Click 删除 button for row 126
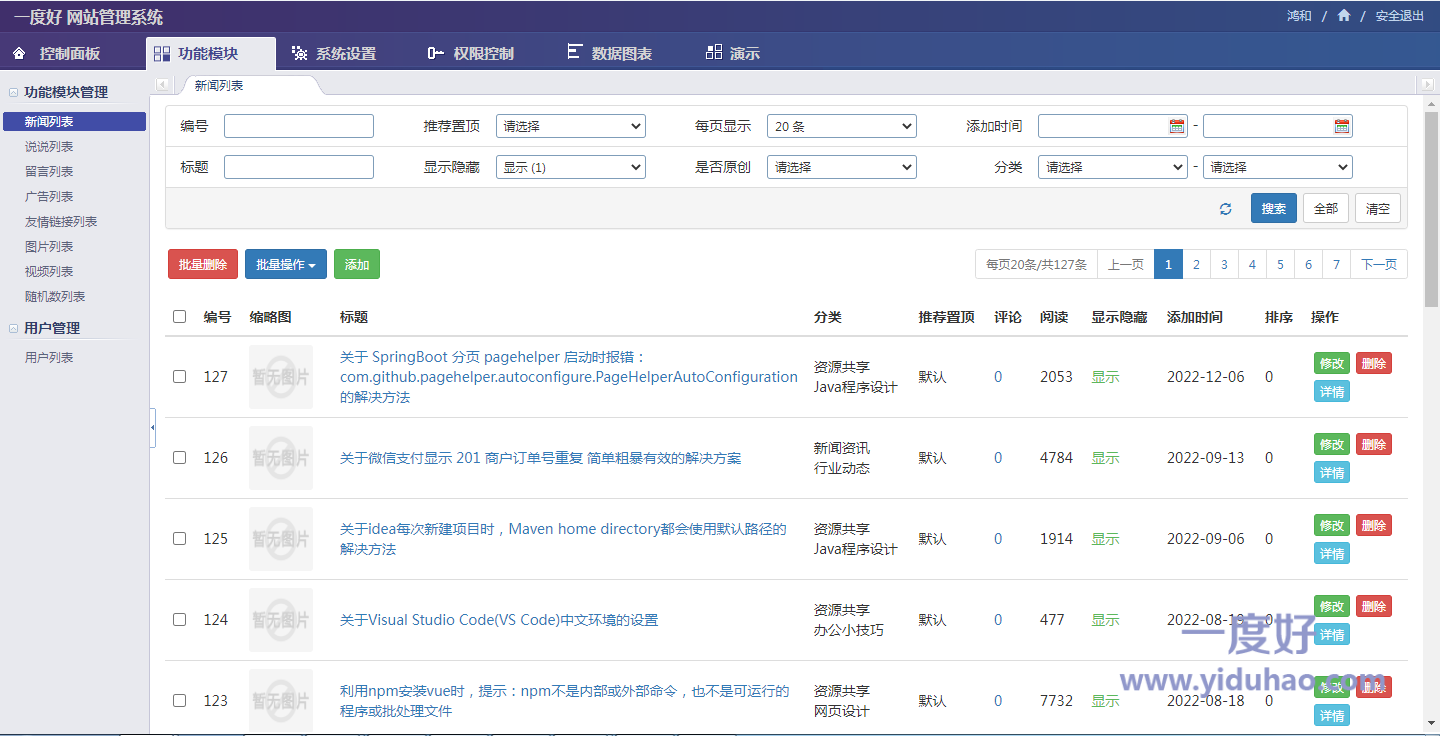The width and height of the screenshot is (1440, 736). coord(1374,444)
